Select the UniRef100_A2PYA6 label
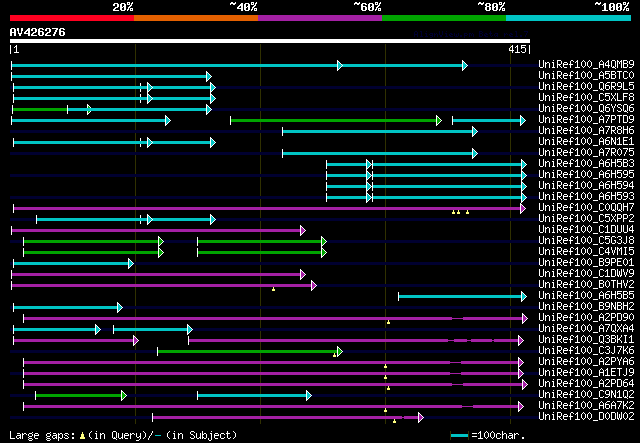This screenshot has width=640, height=443. 586,362
